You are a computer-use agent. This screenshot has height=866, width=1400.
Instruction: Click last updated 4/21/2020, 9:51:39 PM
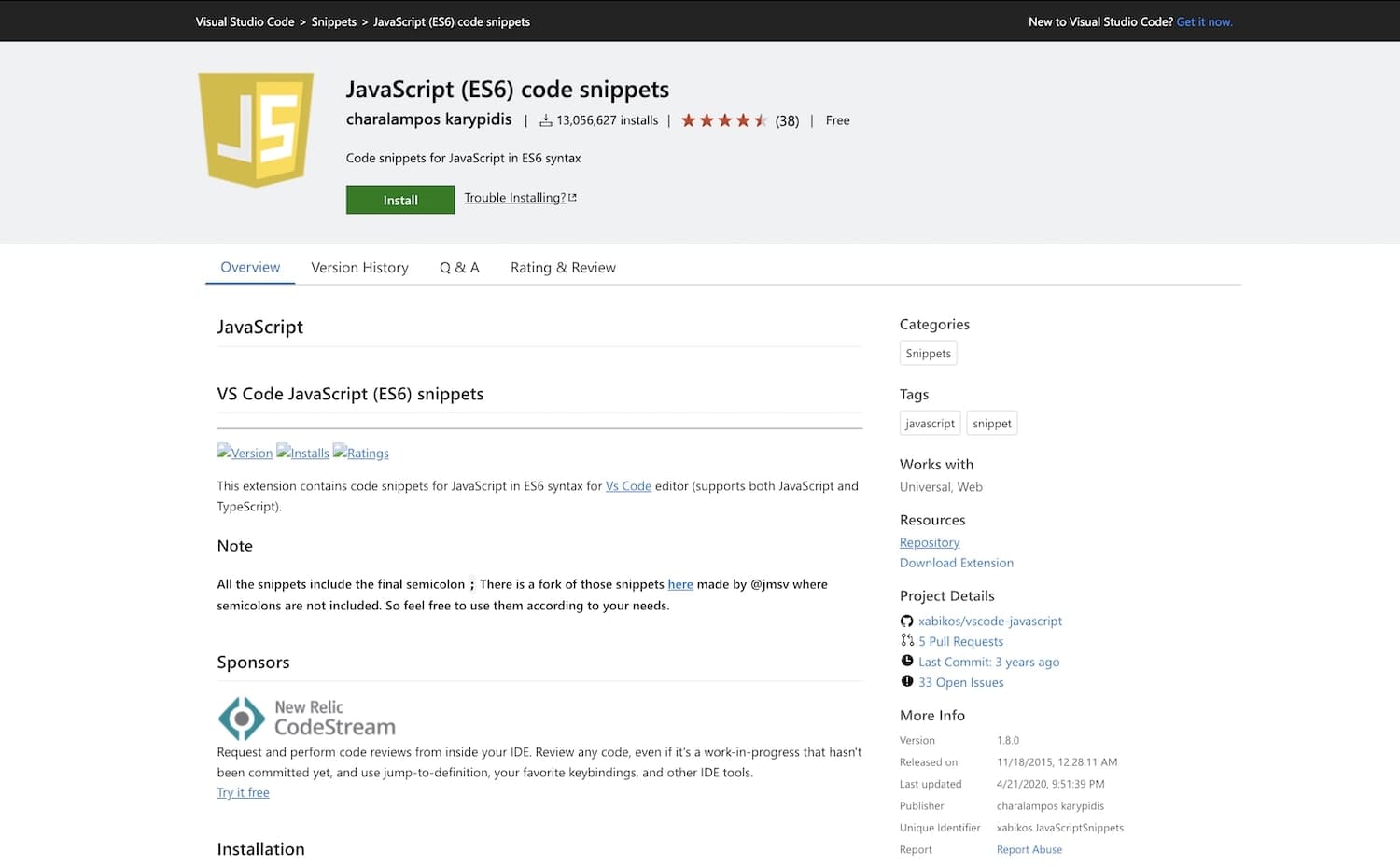(x=1050, y=784)
